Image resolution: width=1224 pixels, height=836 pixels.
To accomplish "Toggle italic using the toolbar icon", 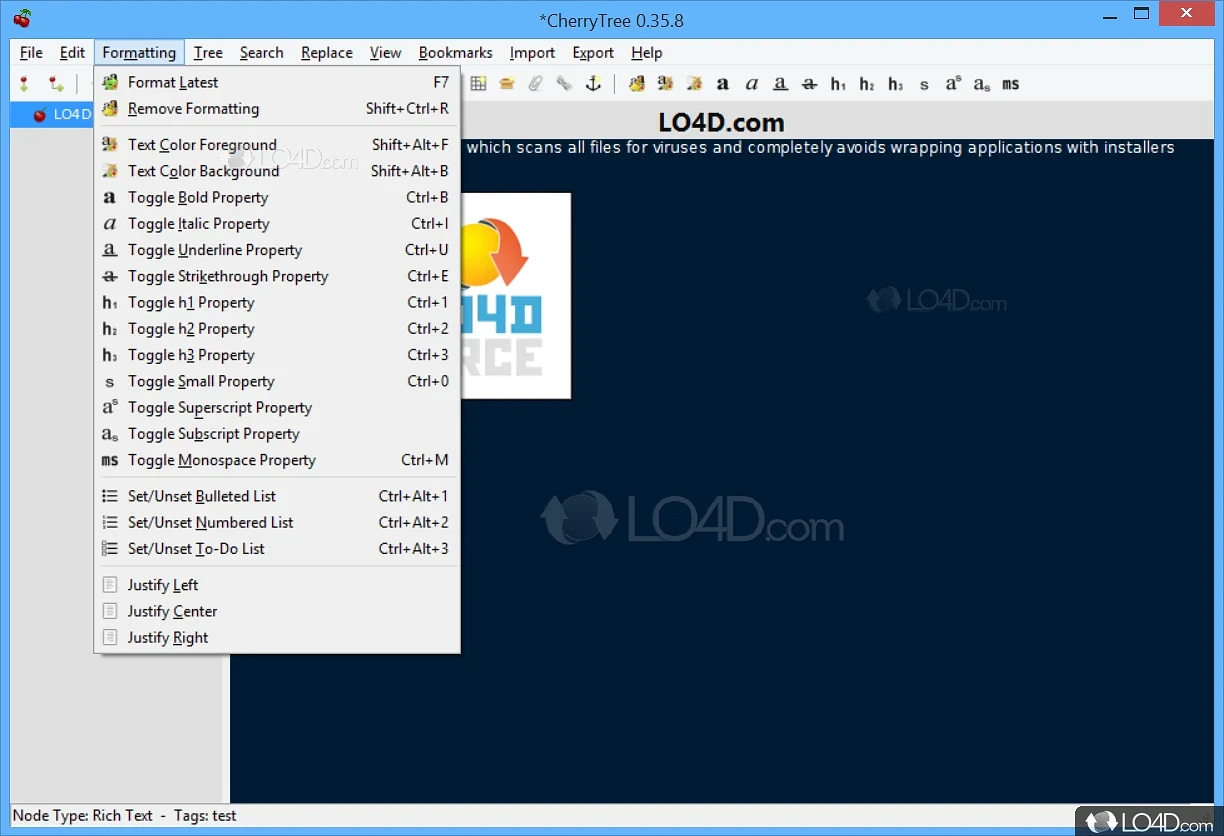I will [751, 84].
